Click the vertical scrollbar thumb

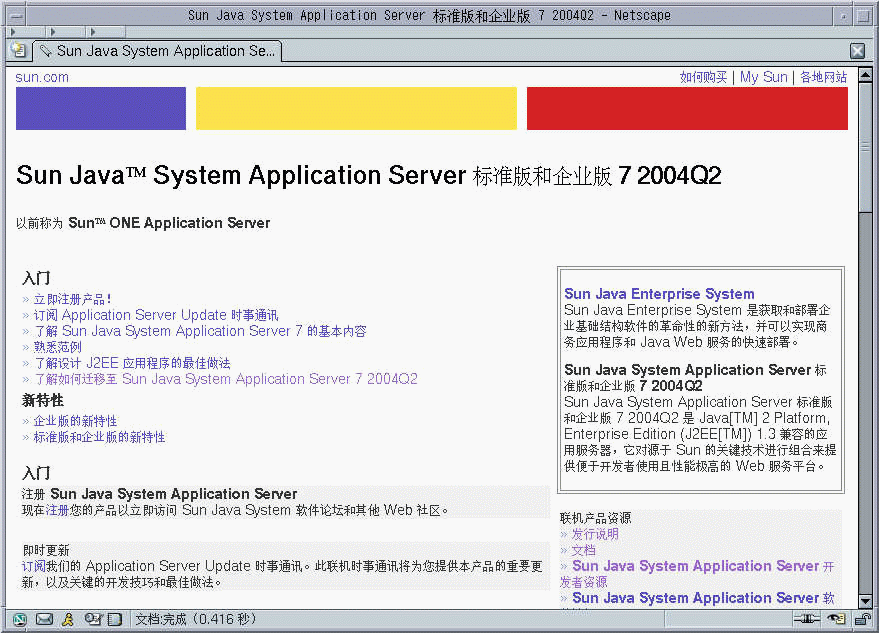pyautogui.click(x=865, y=147)
